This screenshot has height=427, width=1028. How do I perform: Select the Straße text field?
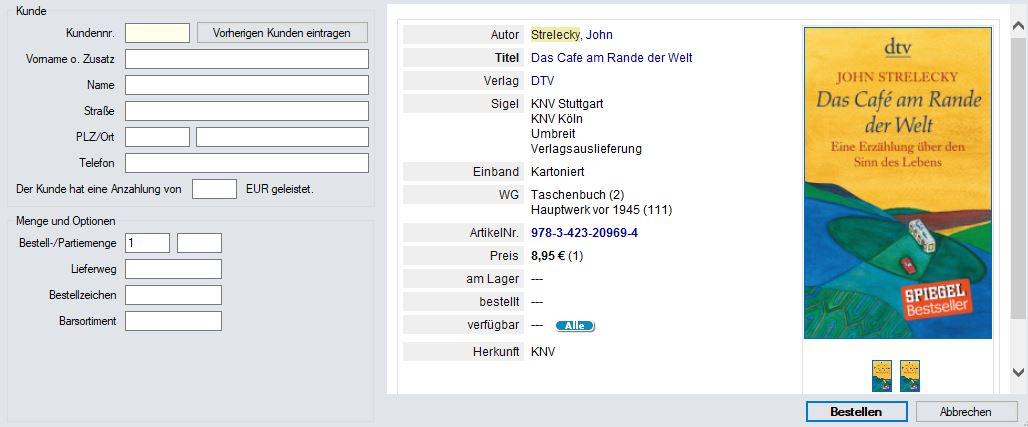[246, 111]
